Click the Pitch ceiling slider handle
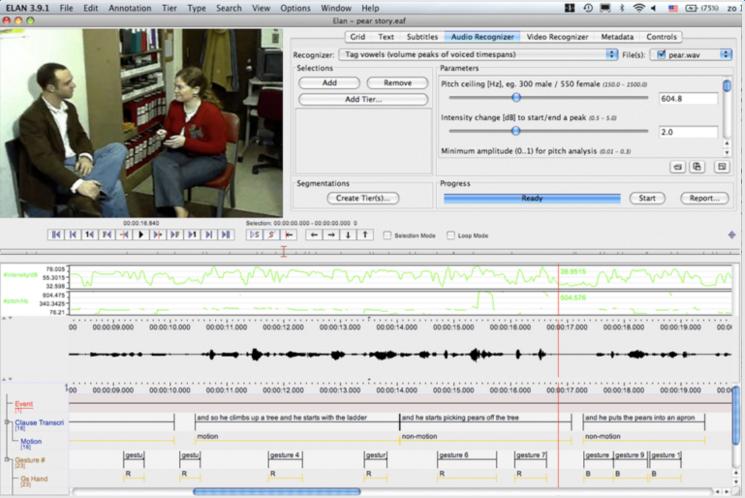Image resolution: width=745 pixels, height=498 pixels. tap(516, 98)
